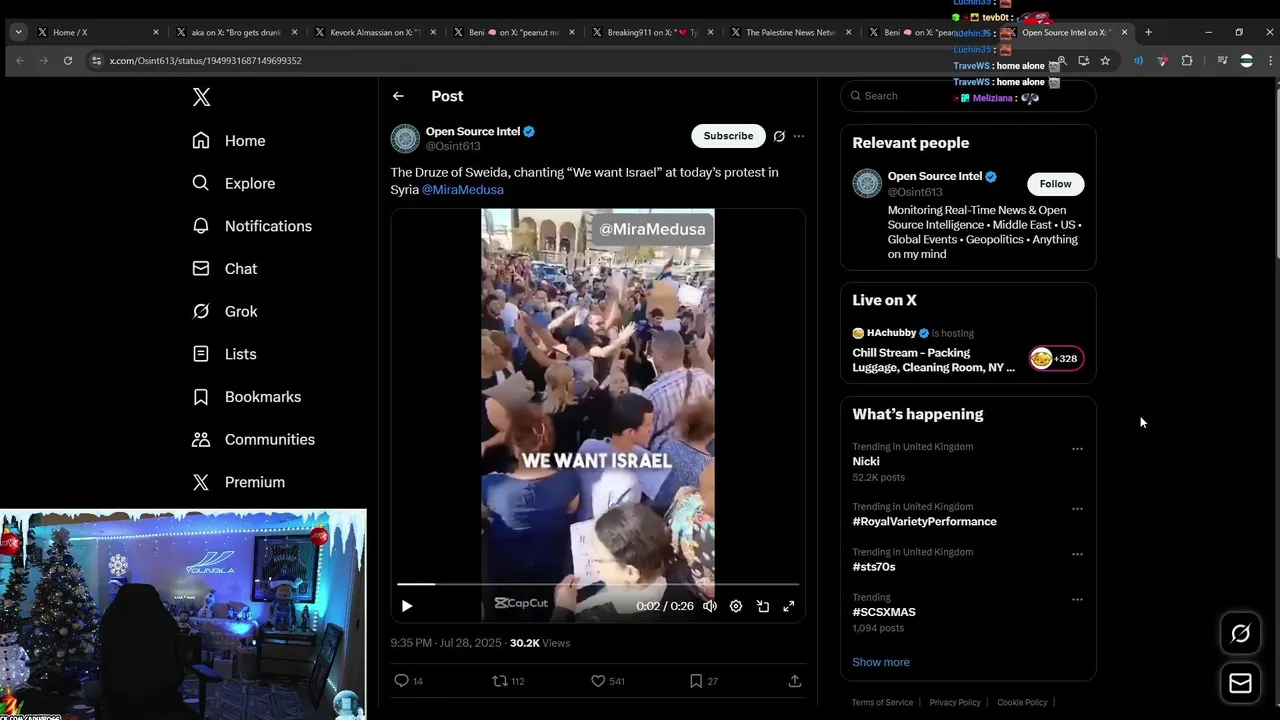
Task: Bookmark the post with 27 bookmarks
Action: click(703, 681)
